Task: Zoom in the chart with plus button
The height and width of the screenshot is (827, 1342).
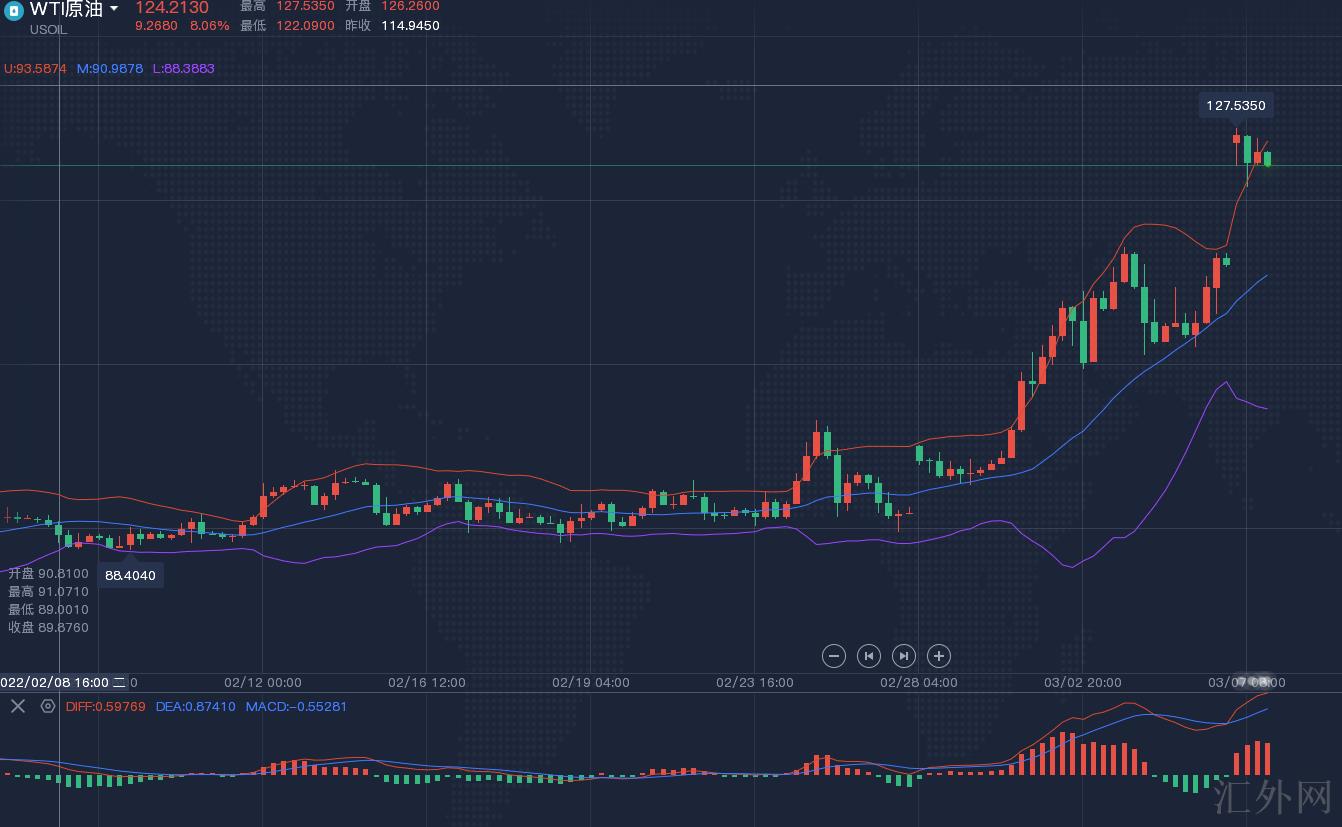Action: (938, 656)
